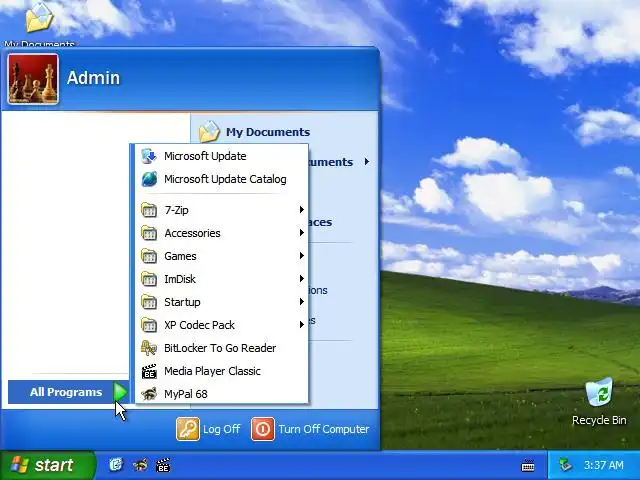Expand the Accessories submenu arrow
Image resolution: width=640 pixels, height=480 pixels.
point(302,233)
